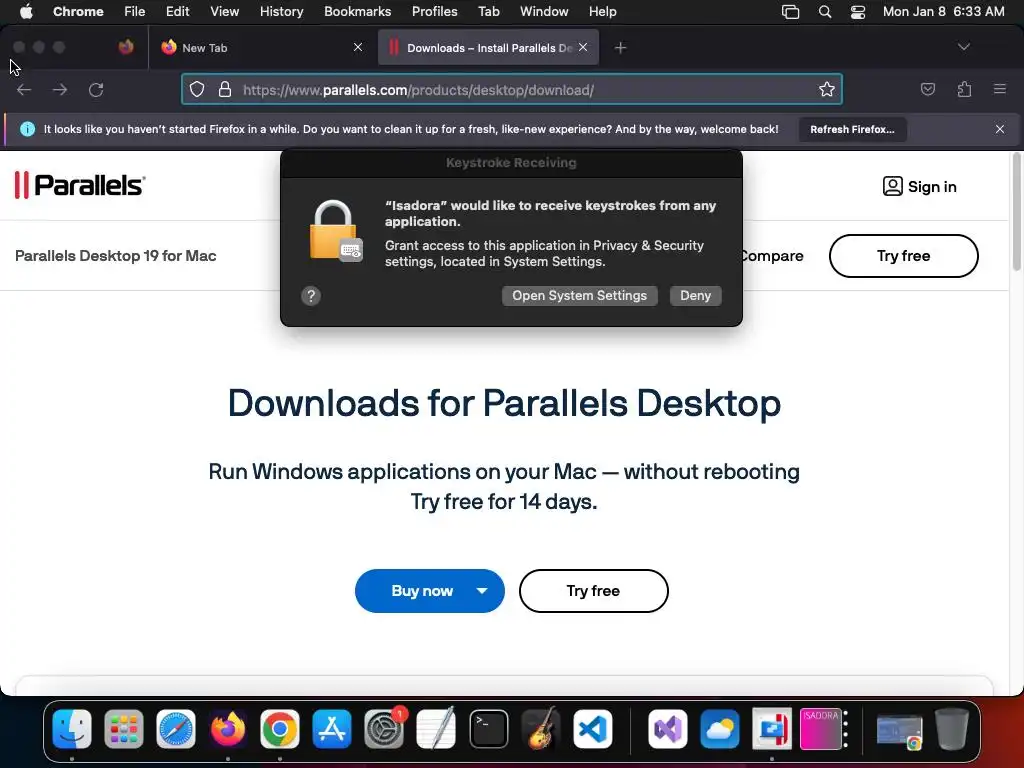Click the Stage Manager menu bar icon

pyautogui.click(x=790, y=12)
